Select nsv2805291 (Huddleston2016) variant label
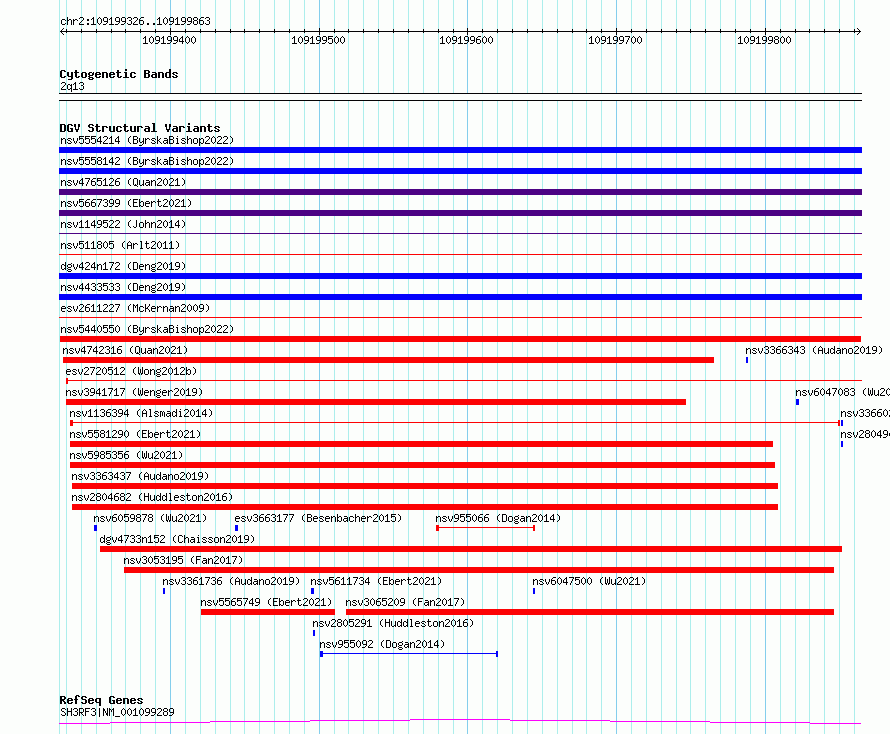 tap(393, 623)
